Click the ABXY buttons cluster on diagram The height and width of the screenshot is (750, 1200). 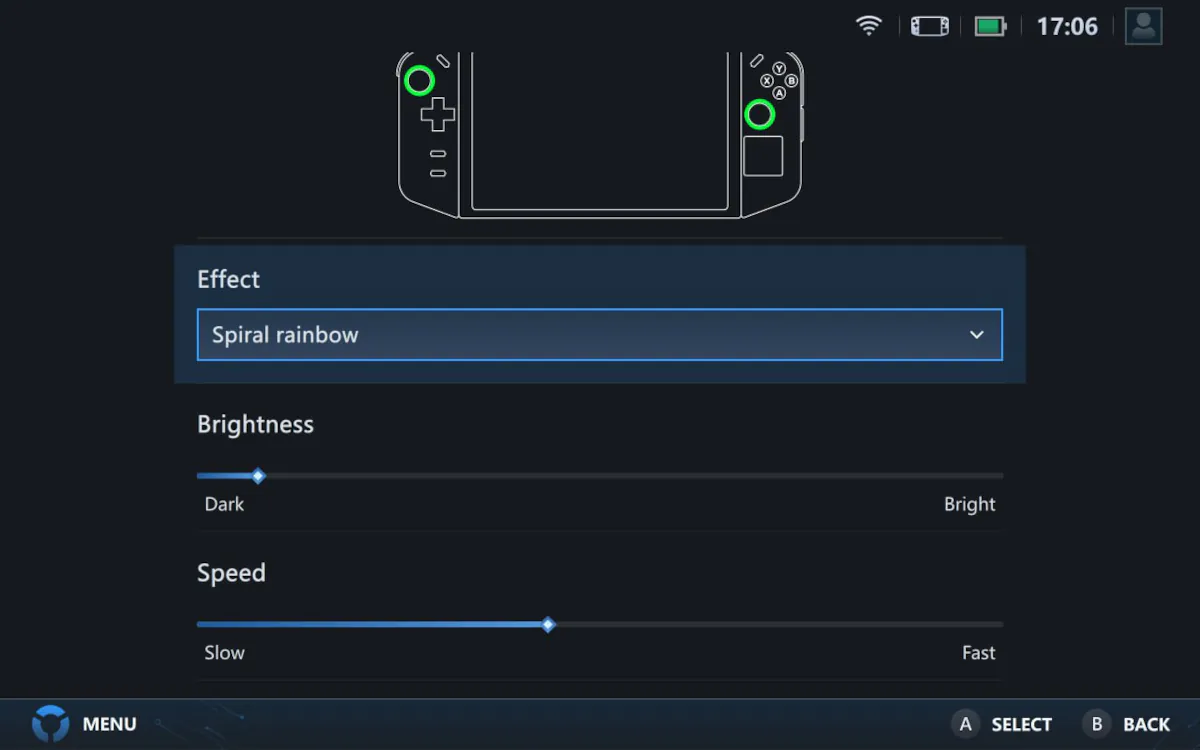coord(779,80)
